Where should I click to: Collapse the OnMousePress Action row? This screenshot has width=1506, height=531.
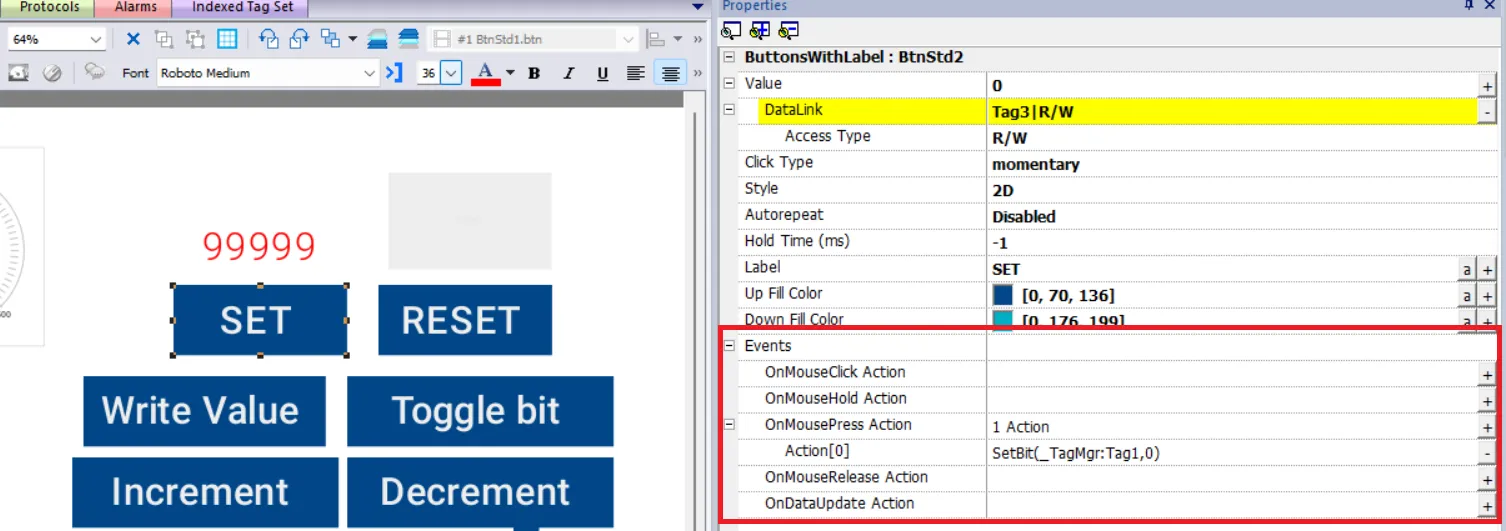coord(729,425)
